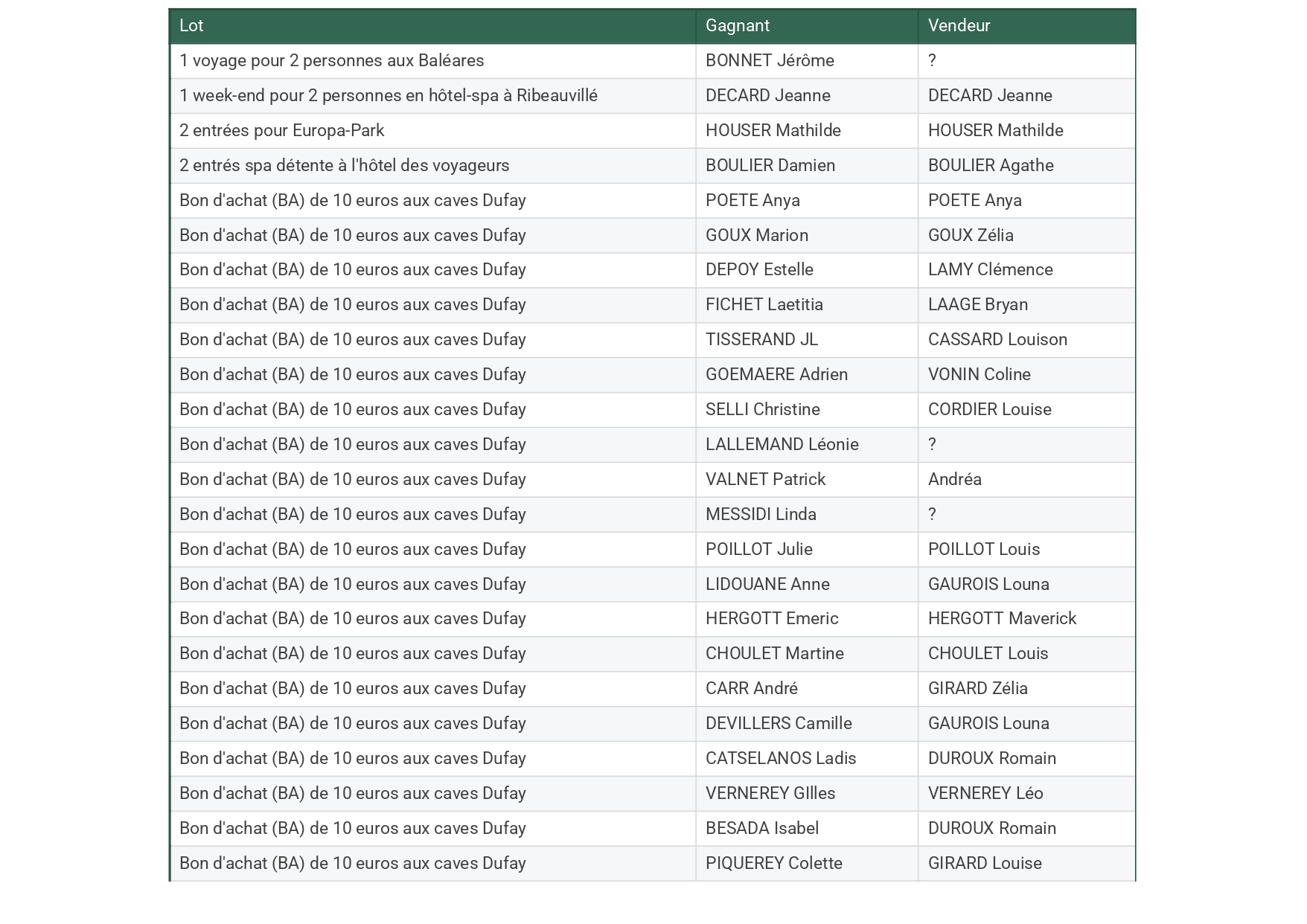Select the HERGOTT Maverick seller cell
This screenshot has width=1307, height=924.
(x=1002, y=619)
